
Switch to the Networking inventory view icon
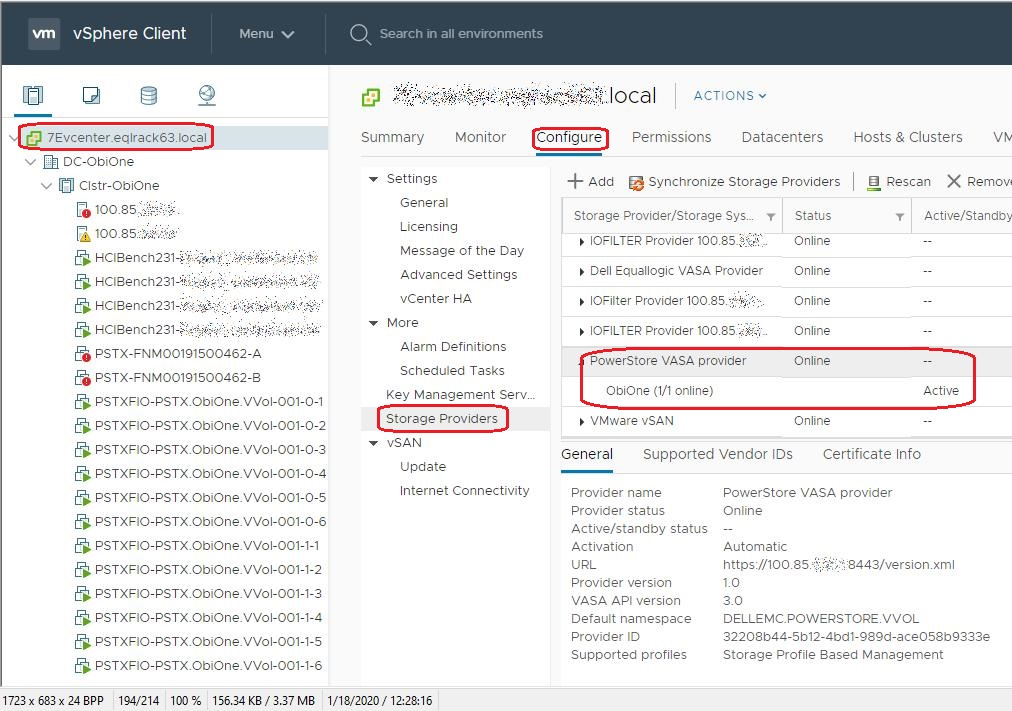(x=207, y=95)
